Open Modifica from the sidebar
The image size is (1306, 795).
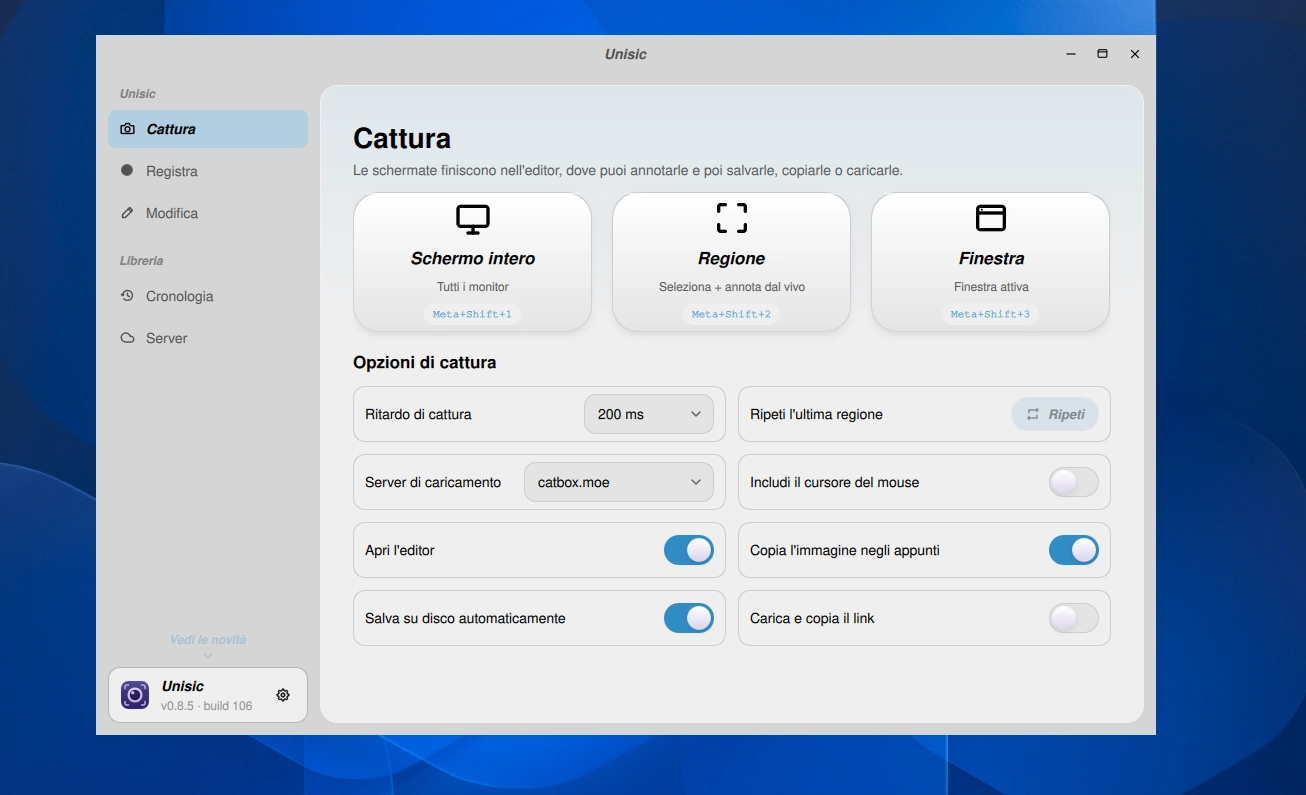click(208, 213)
